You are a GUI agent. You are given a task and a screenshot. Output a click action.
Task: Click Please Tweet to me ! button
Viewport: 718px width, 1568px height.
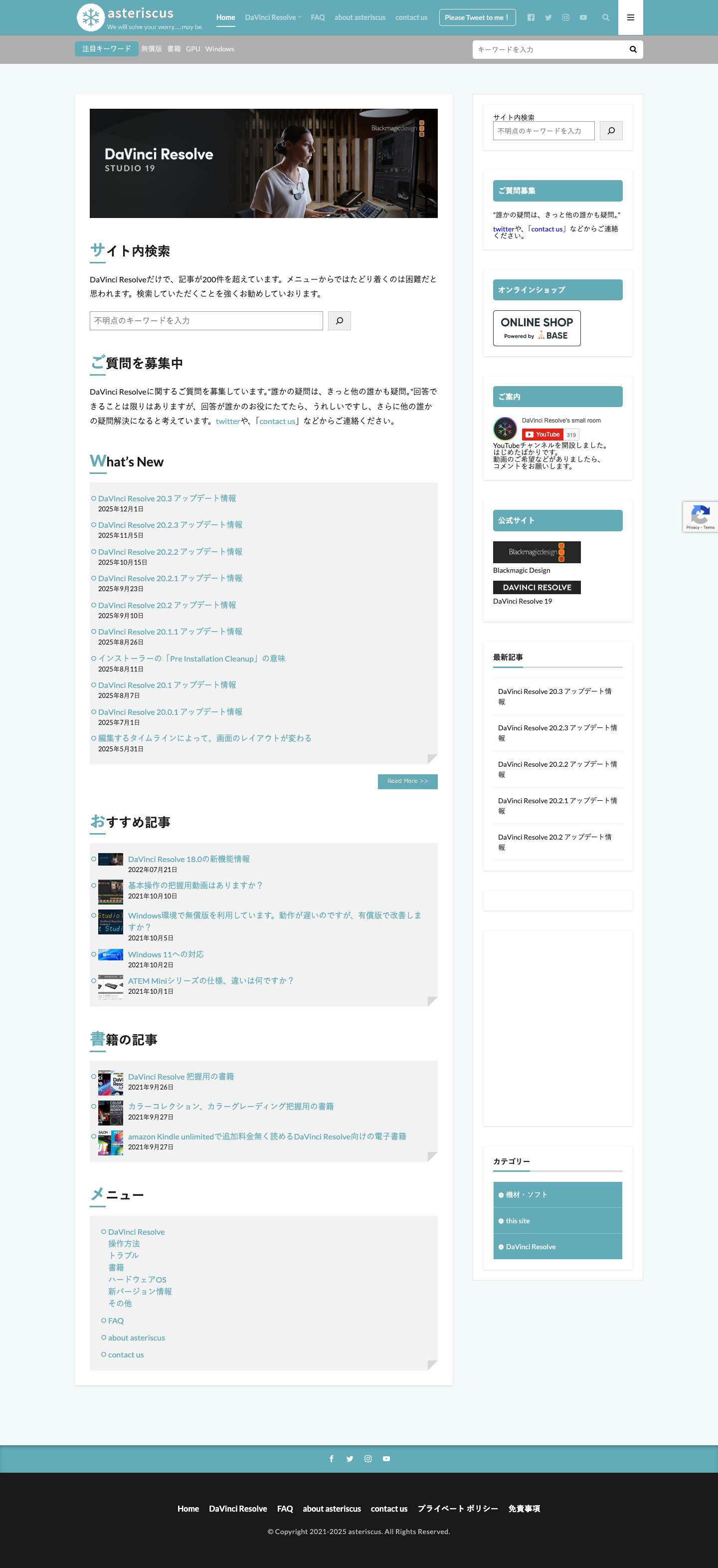coord(477,17)
